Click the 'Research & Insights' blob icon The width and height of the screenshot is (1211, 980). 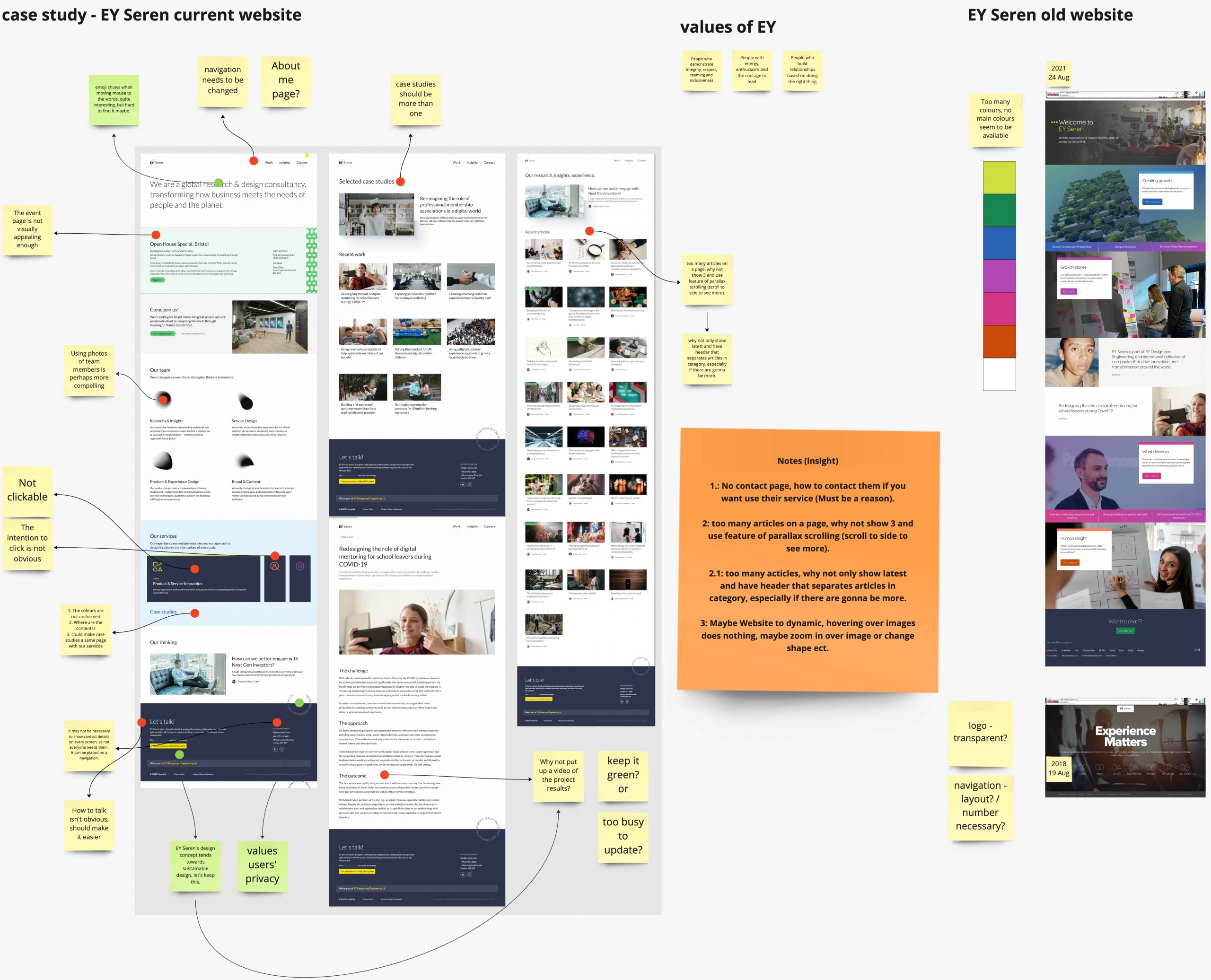(x=163, y=399)
